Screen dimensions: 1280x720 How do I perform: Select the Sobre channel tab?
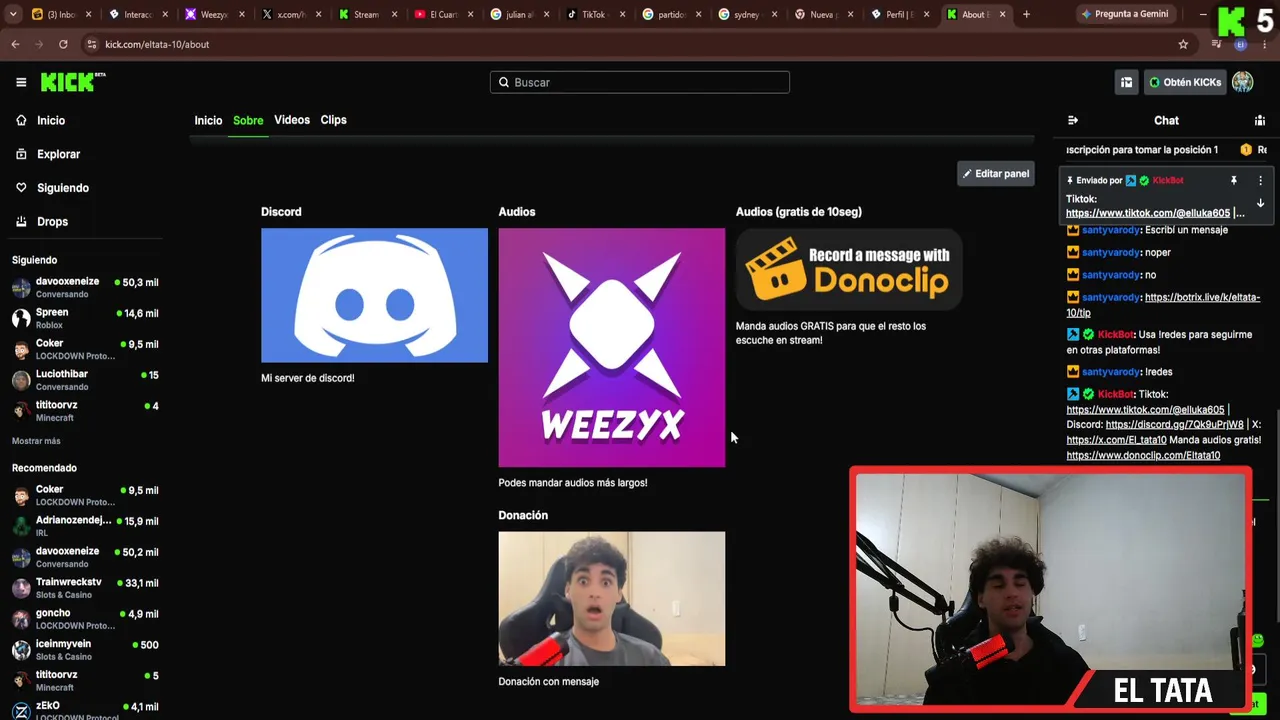point(248,120)
